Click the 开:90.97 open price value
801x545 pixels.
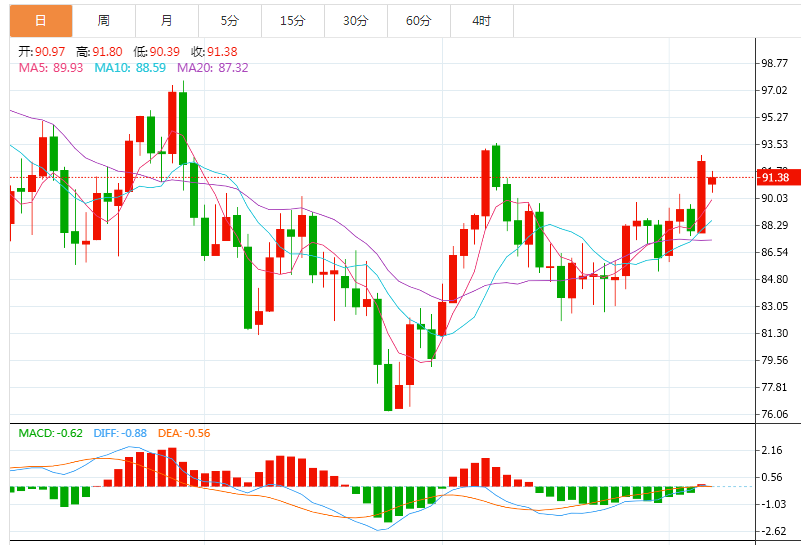coord(42,52)
